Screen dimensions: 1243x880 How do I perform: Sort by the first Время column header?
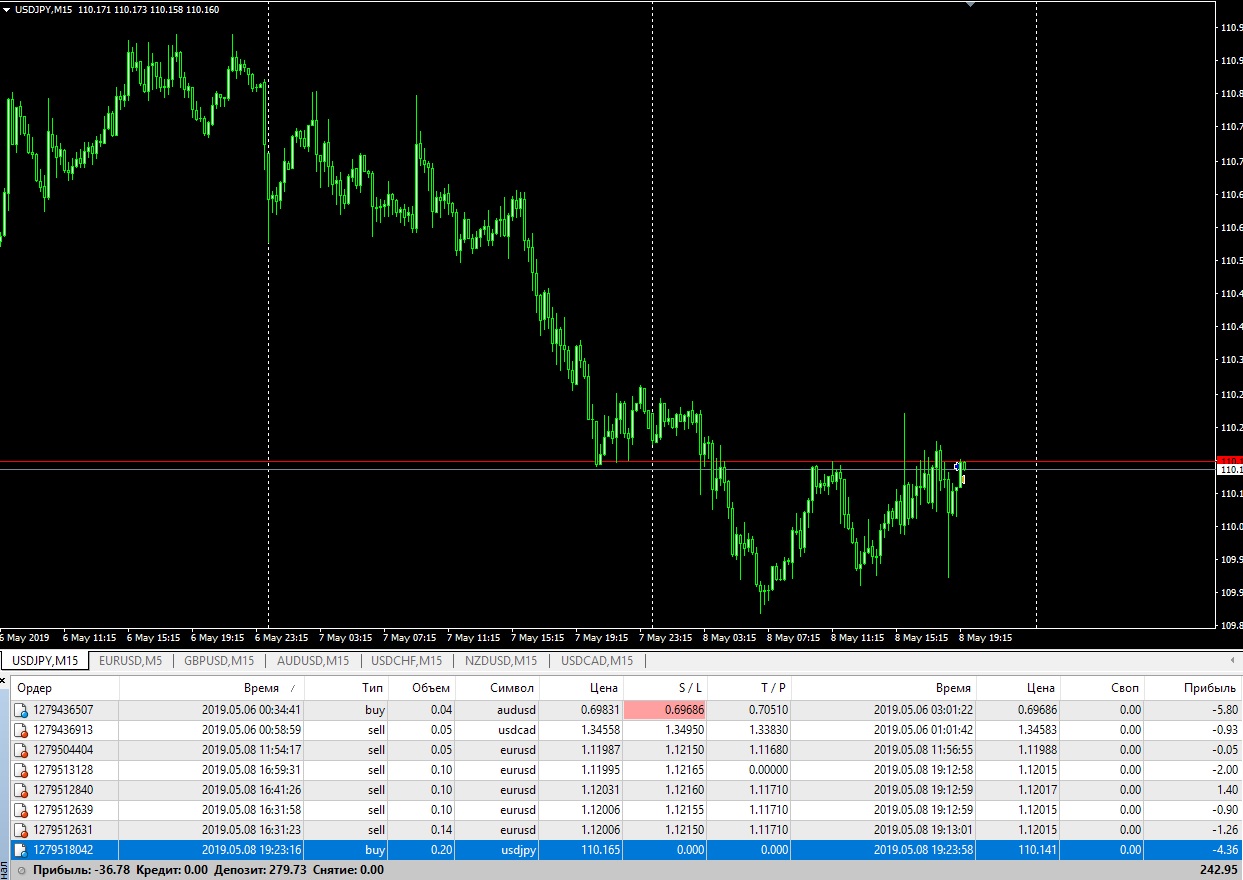[212, 688]
